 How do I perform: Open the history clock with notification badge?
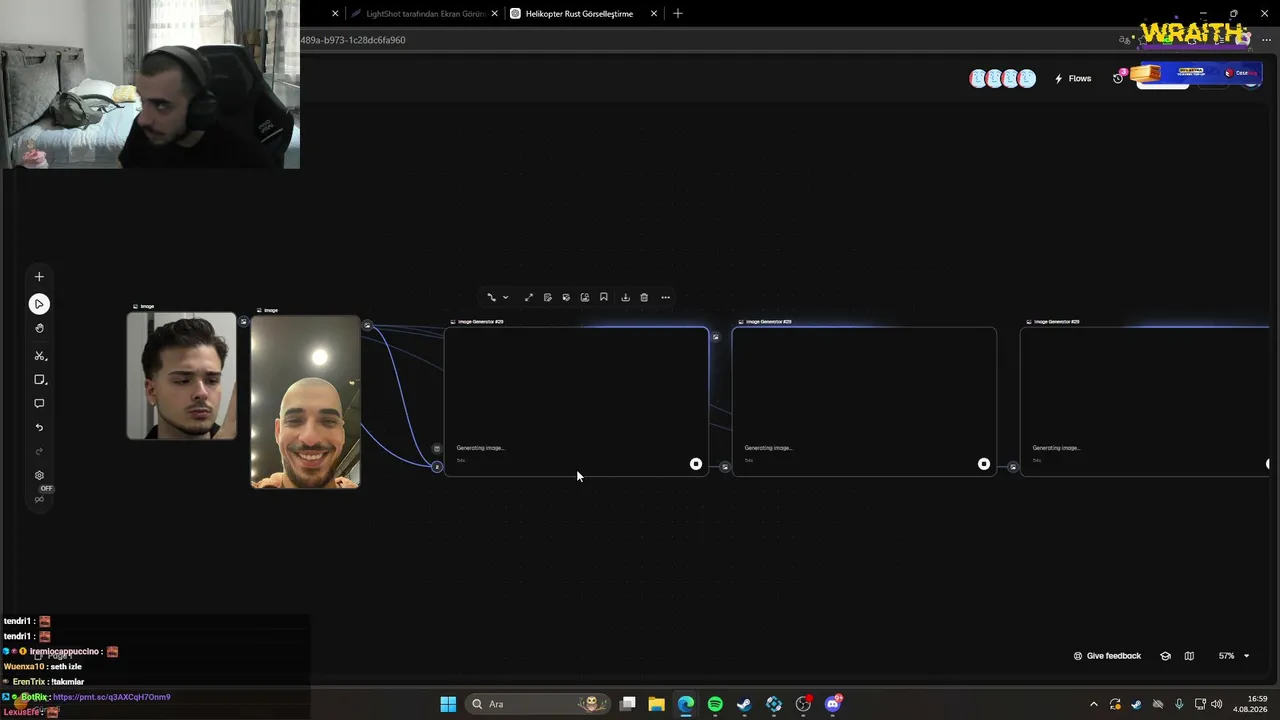(1118, 78)
